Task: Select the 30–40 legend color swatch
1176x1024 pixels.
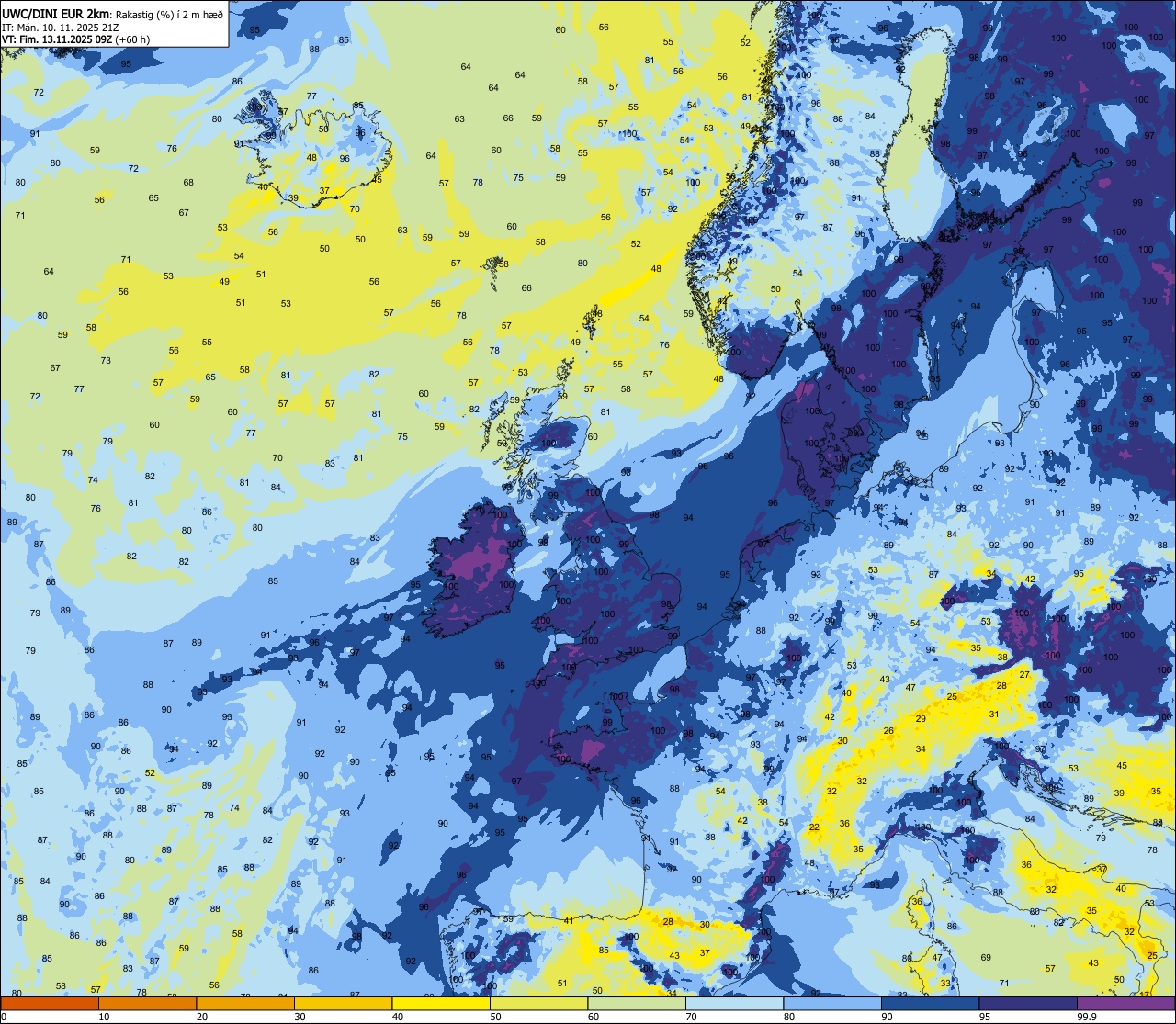Action: [x=343, y=1004]
